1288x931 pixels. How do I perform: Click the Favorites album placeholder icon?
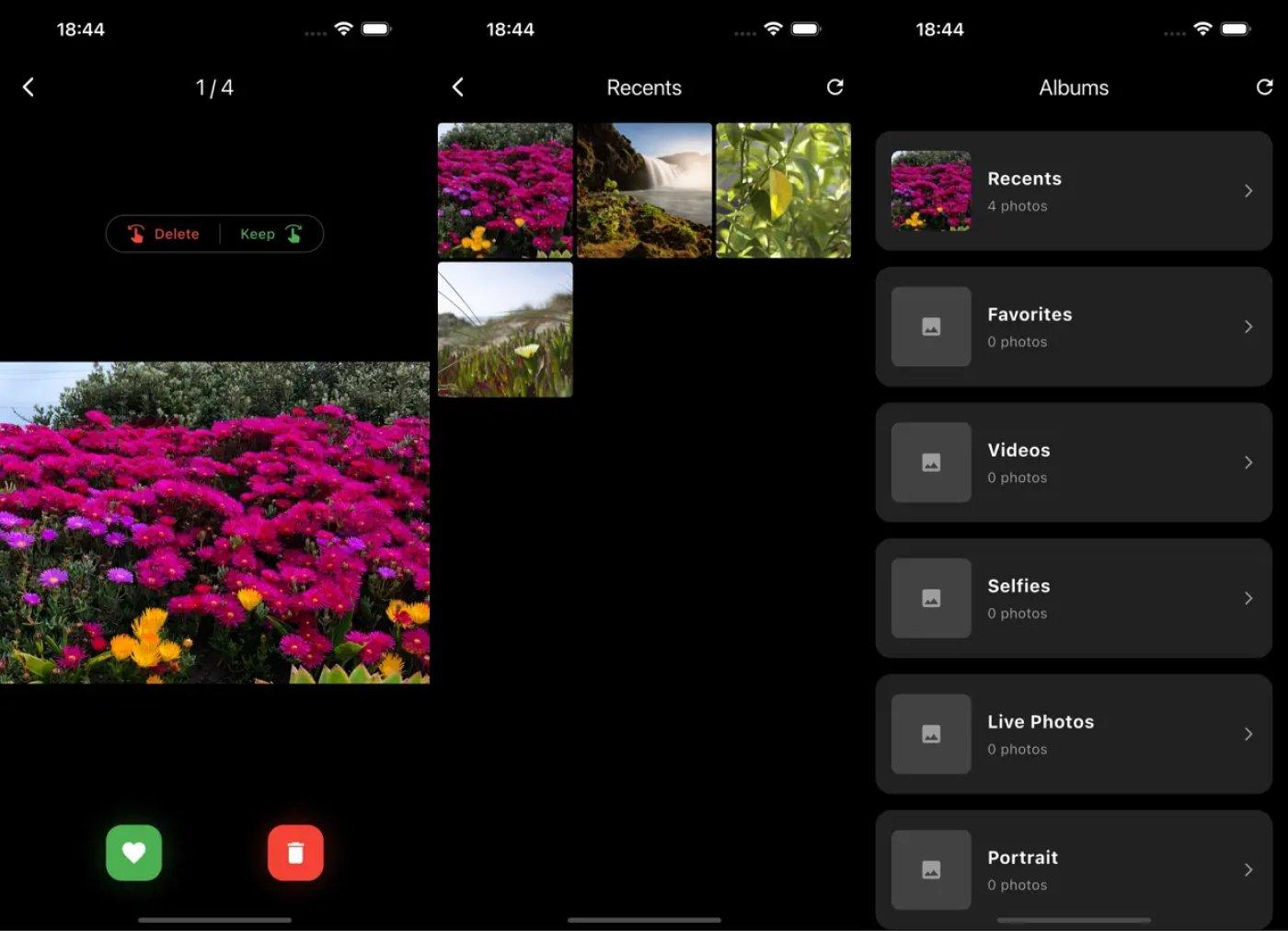pos(931,327)
